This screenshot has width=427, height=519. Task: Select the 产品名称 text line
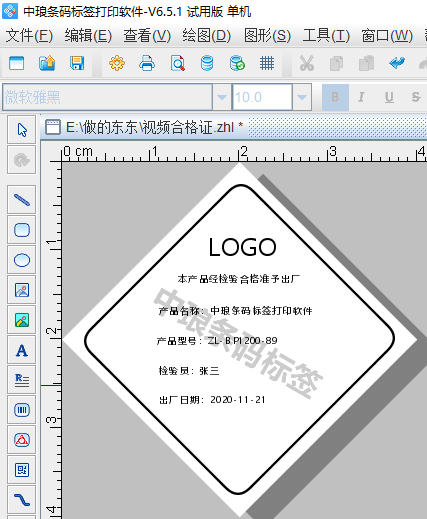tap(235, 311)
